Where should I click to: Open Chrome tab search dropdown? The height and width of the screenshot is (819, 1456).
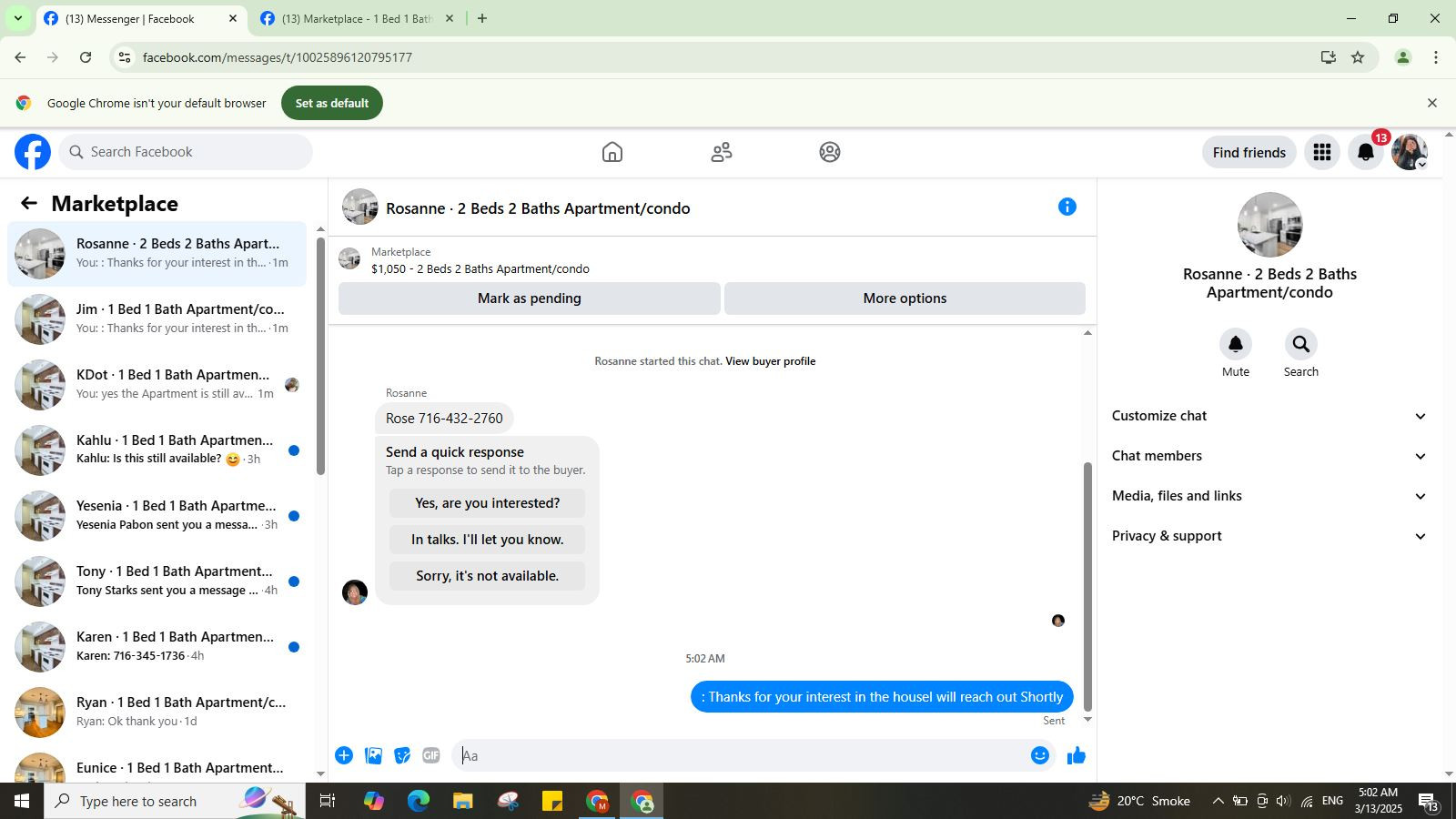click(x=17, y=18)
